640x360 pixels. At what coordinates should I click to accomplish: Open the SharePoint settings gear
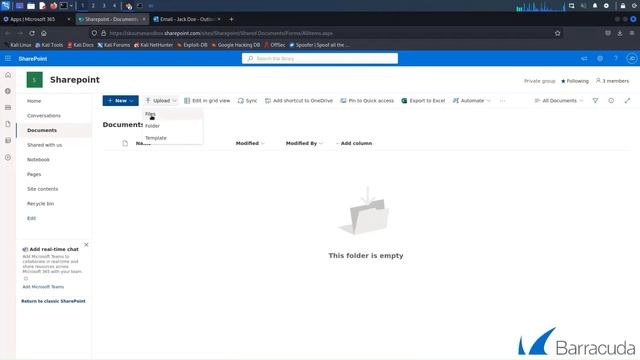(x=600, y=58)
